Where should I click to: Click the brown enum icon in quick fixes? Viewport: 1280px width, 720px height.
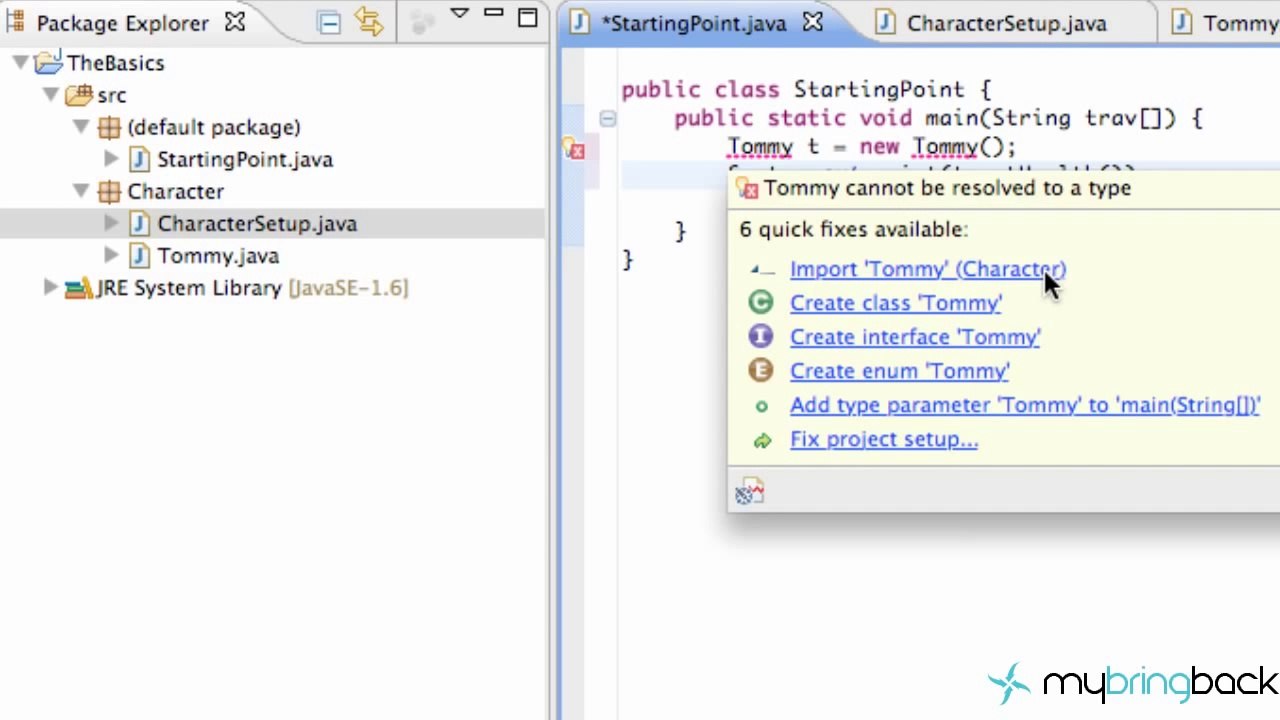761,371
